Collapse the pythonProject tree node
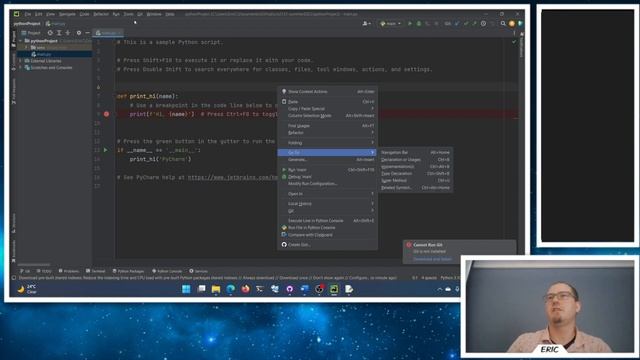The height and width of the screenshot is (360, 640). coord(21,41)
